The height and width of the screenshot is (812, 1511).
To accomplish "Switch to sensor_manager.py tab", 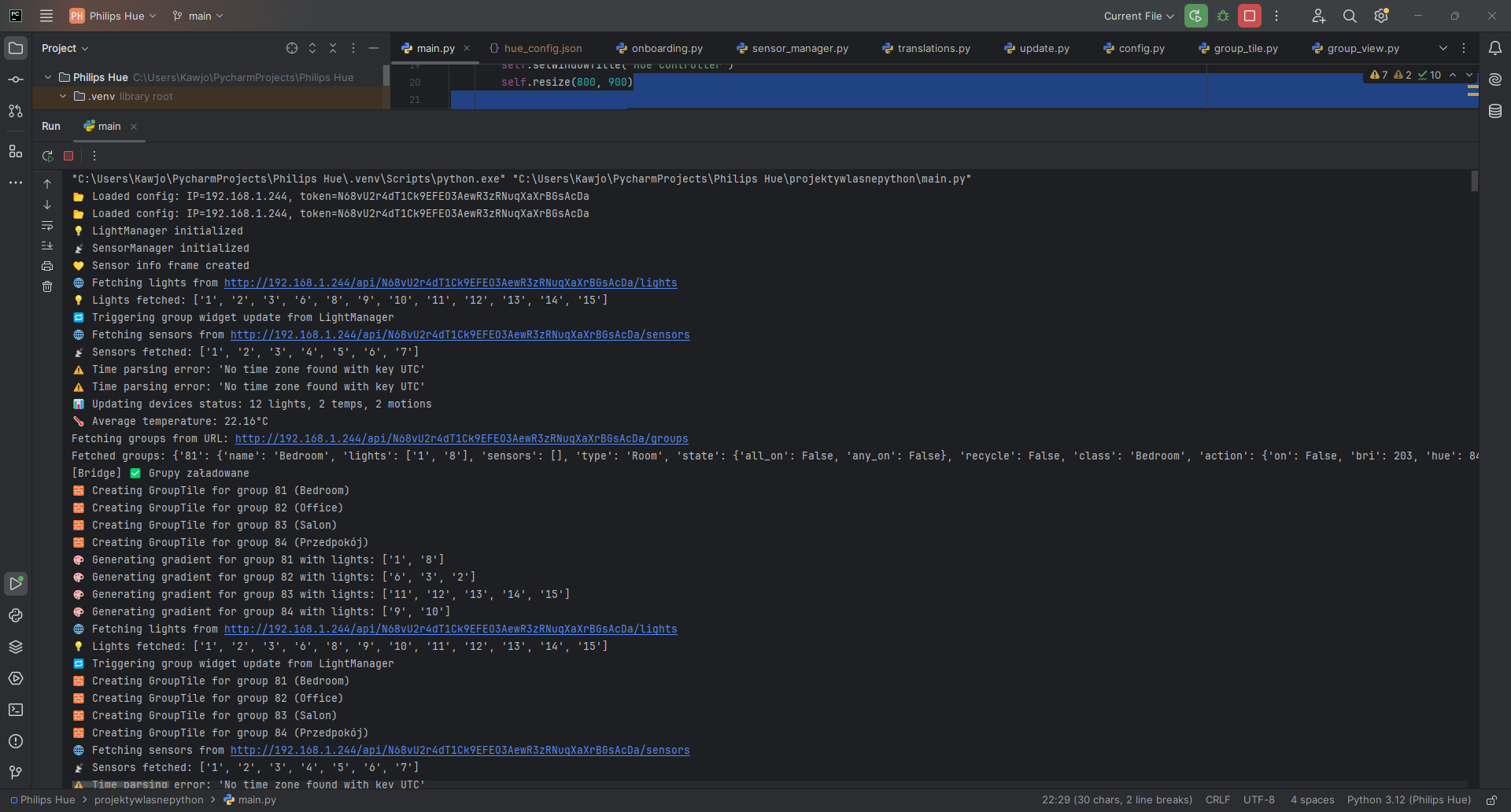I will 792,48.
